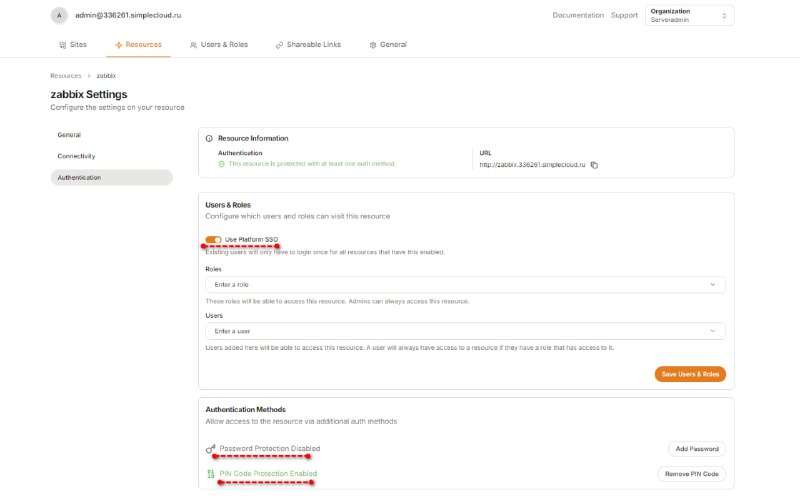
Task: Expand the Users dropdown chevron
Action: click(x=713, y=331)
